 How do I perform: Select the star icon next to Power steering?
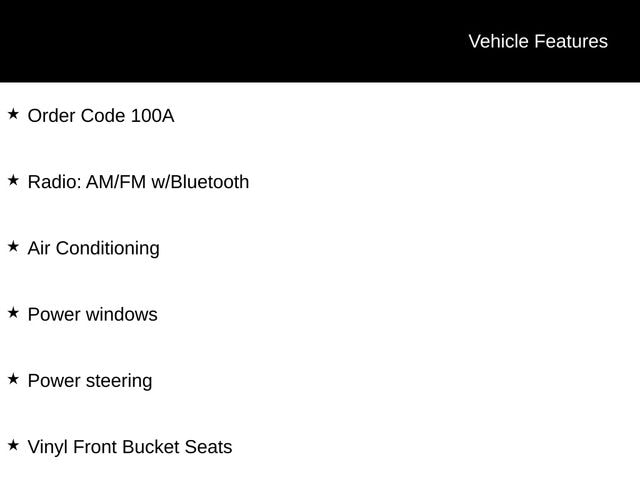click(x=13, y=379)
